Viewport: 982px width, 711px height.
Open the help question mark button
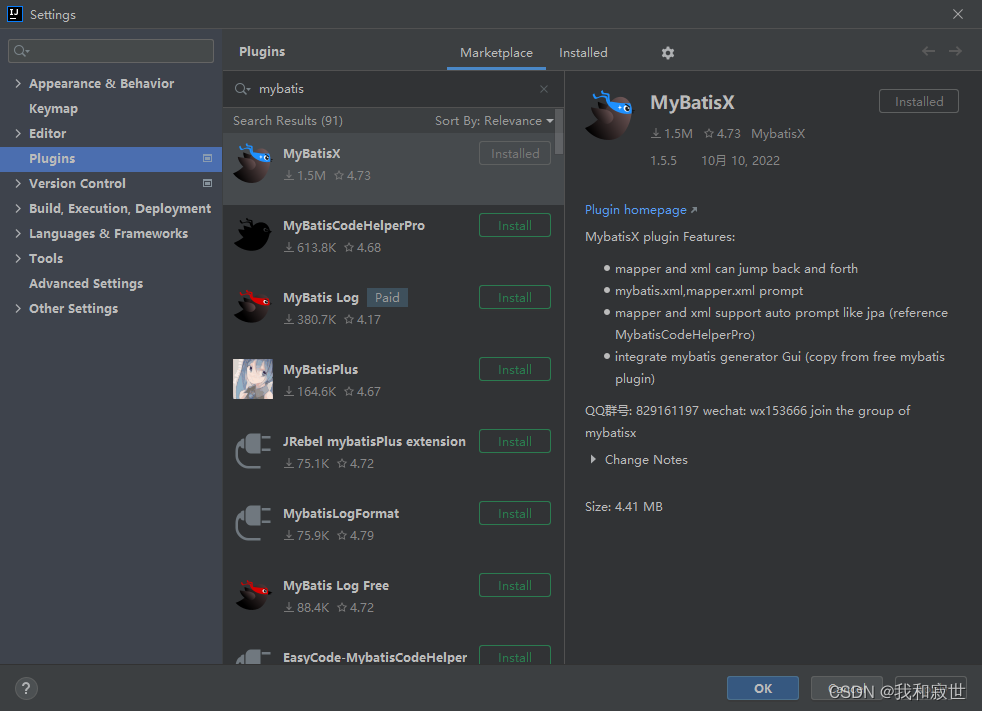pos(26,688)
